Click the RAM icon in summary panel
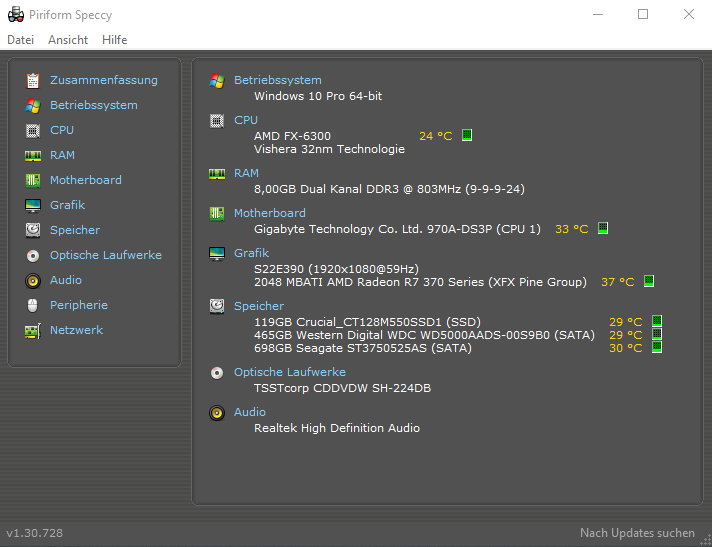The height and width of the screenshot is (547, 712). pyautogui.click(x=217, y=174)
